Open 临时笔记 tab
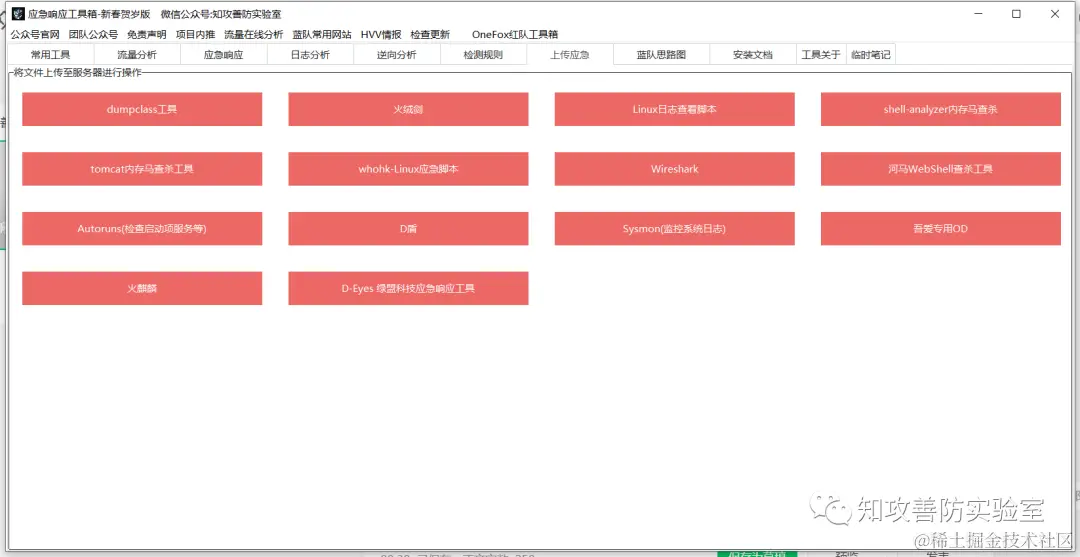 [x=871, y=55]
